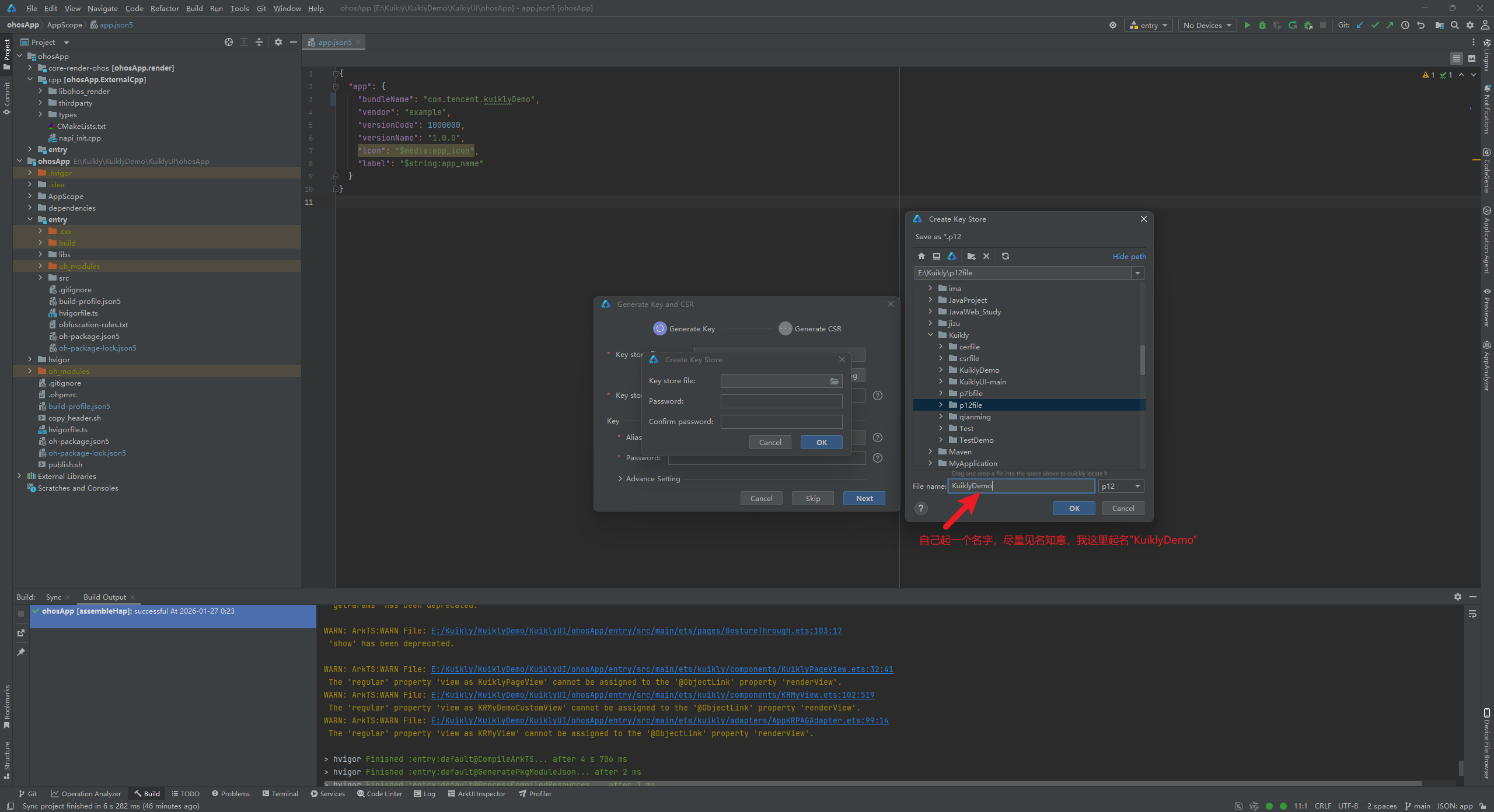Select the Generate CSR step indicator
1494x812 pixels.
pos(786,328)
